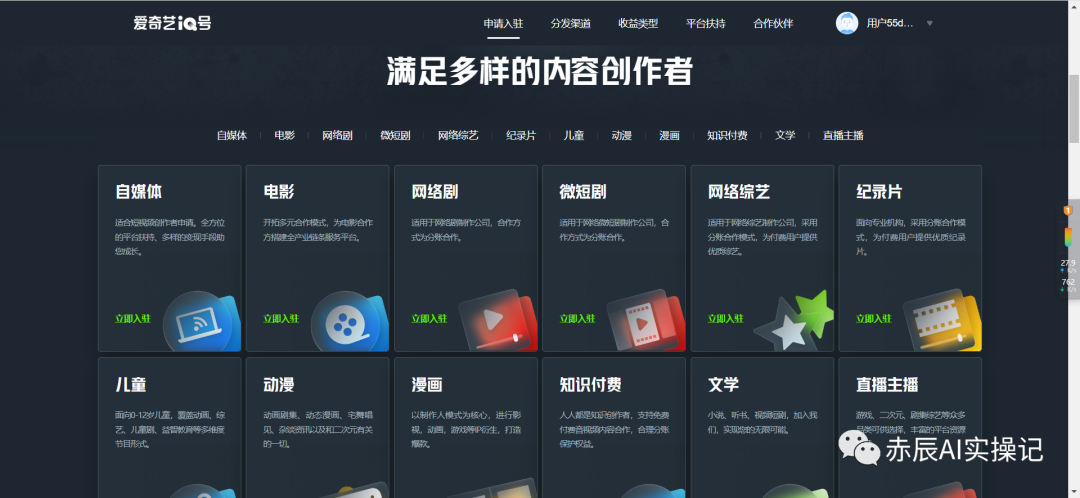Click the 儿童 card title
This screenshot has width=1080, height=498.
coord(131,384)
